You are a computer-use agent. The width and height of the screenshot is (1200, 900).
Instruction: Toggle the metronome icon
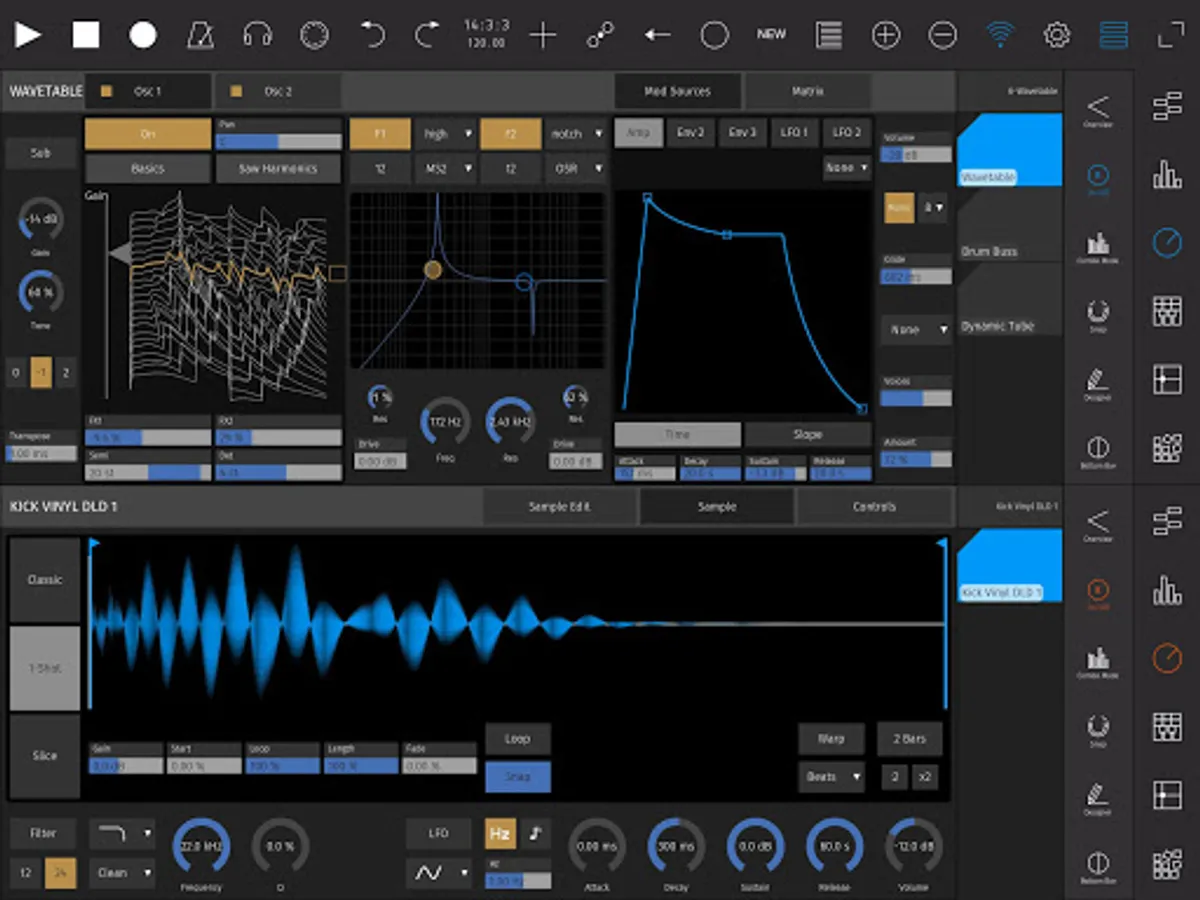tap(200, 36)
